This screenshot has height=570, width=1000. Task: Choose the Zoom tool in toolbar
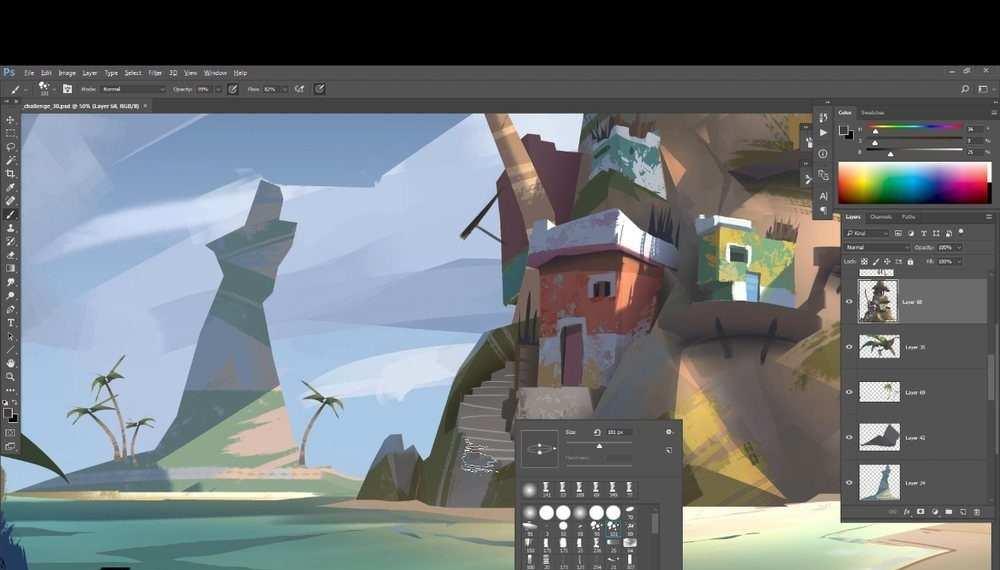10,376
